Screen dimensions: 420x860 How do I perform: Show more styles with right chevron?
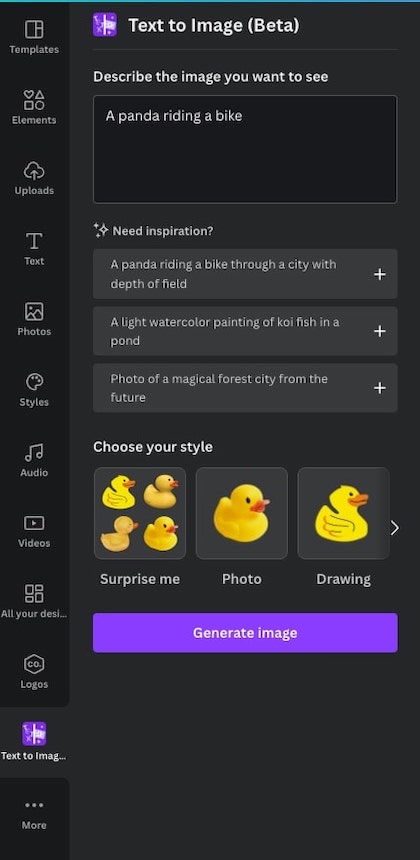tap(395, 528)
